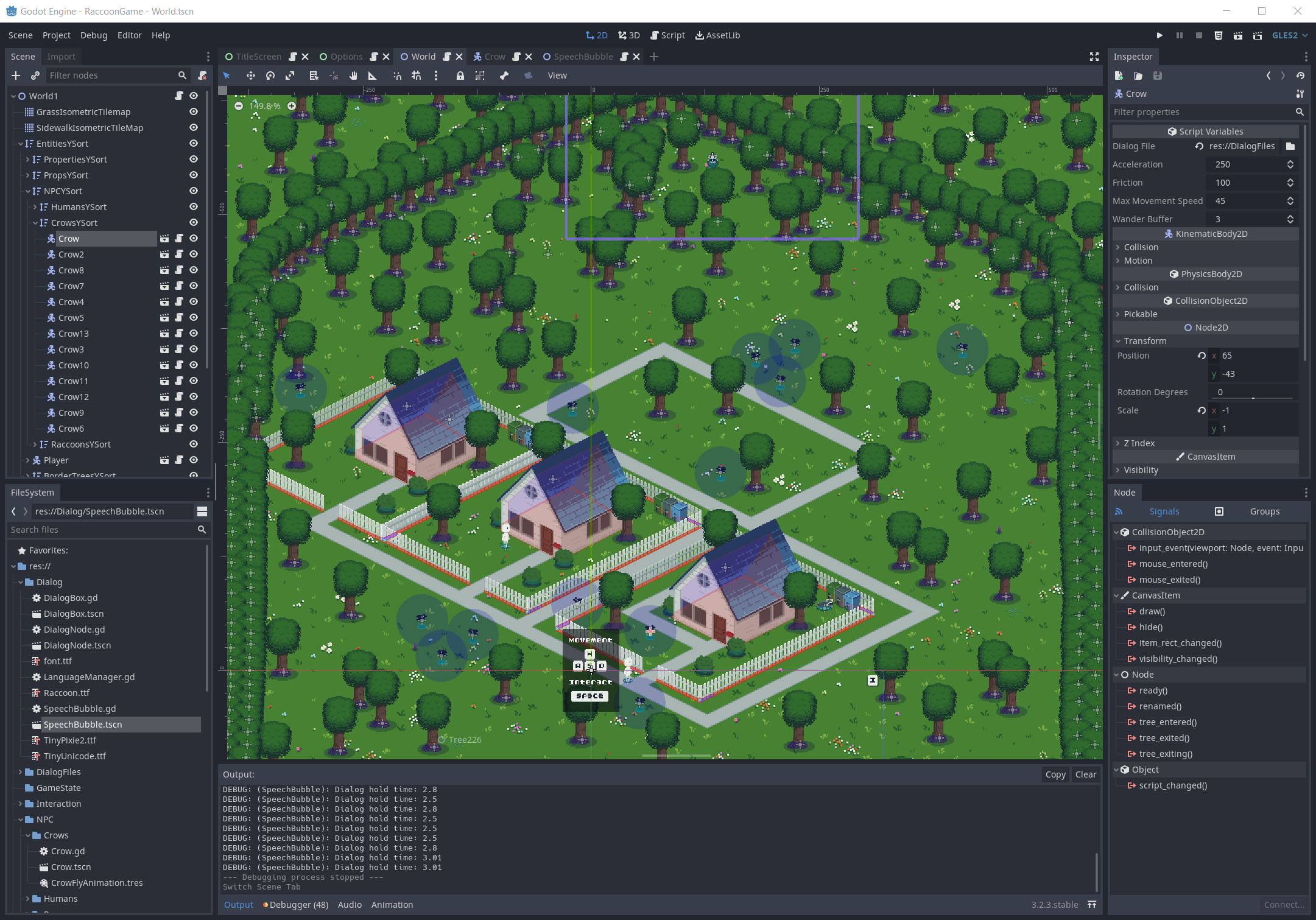Open the Debug menu

(x=93, y=35)
